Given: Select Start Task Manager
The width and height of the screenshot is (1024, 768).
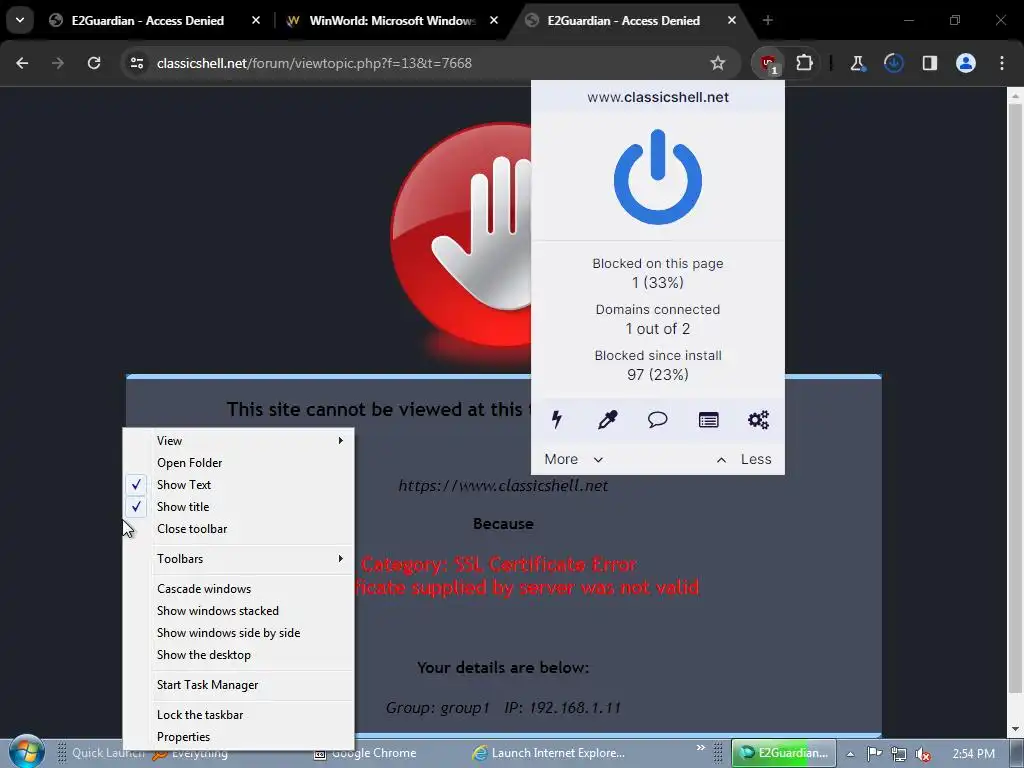Looking at the screenshot, I should click(x=238, y=685).
